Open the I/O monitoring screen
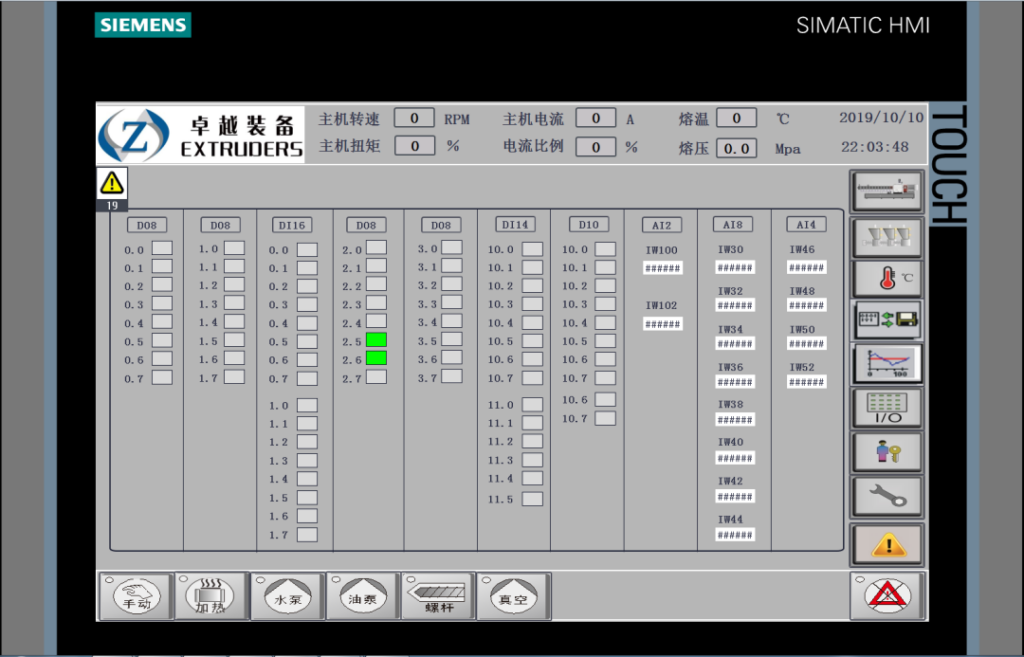 886,408
